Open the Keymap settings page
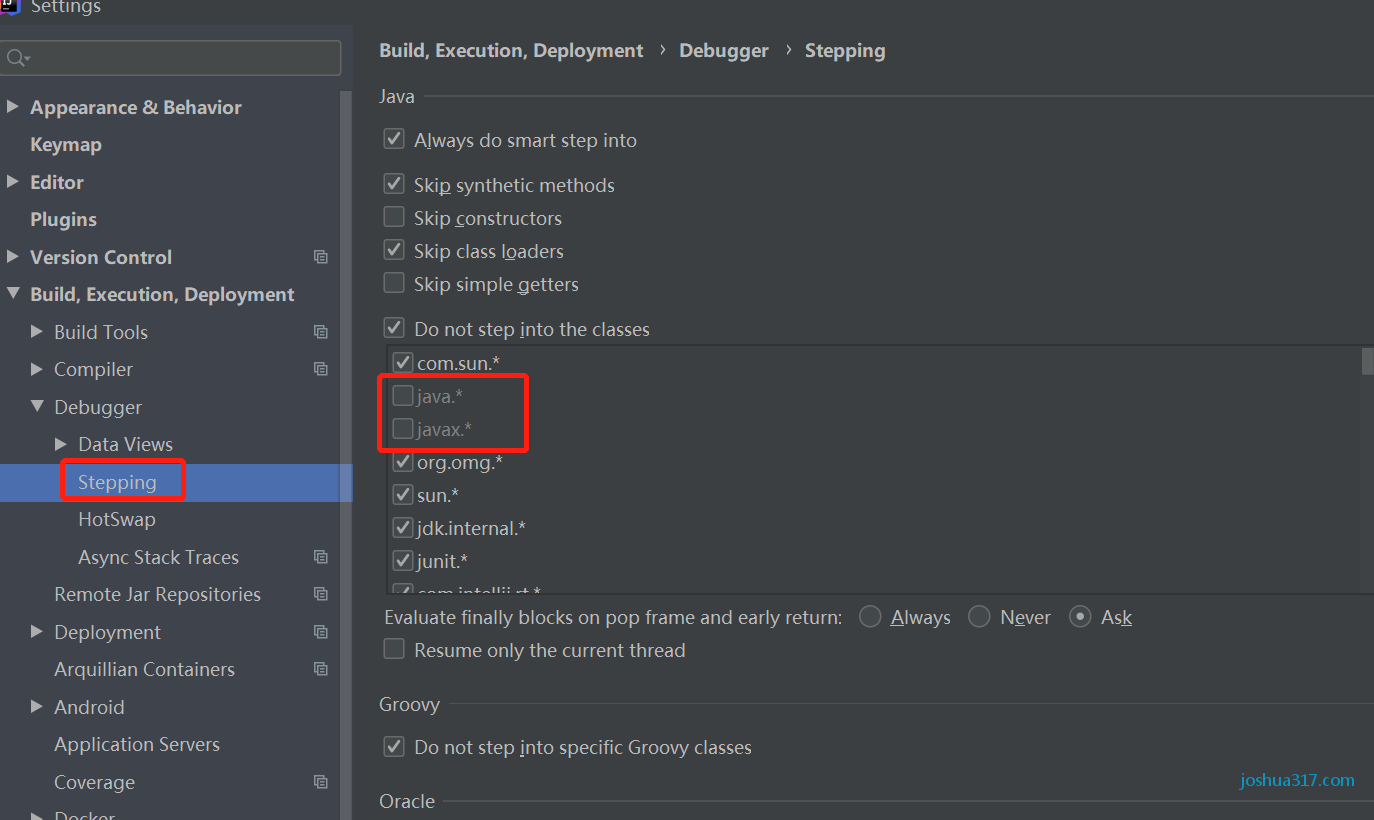Viewport: 1374px width, 820px height. 66,144
